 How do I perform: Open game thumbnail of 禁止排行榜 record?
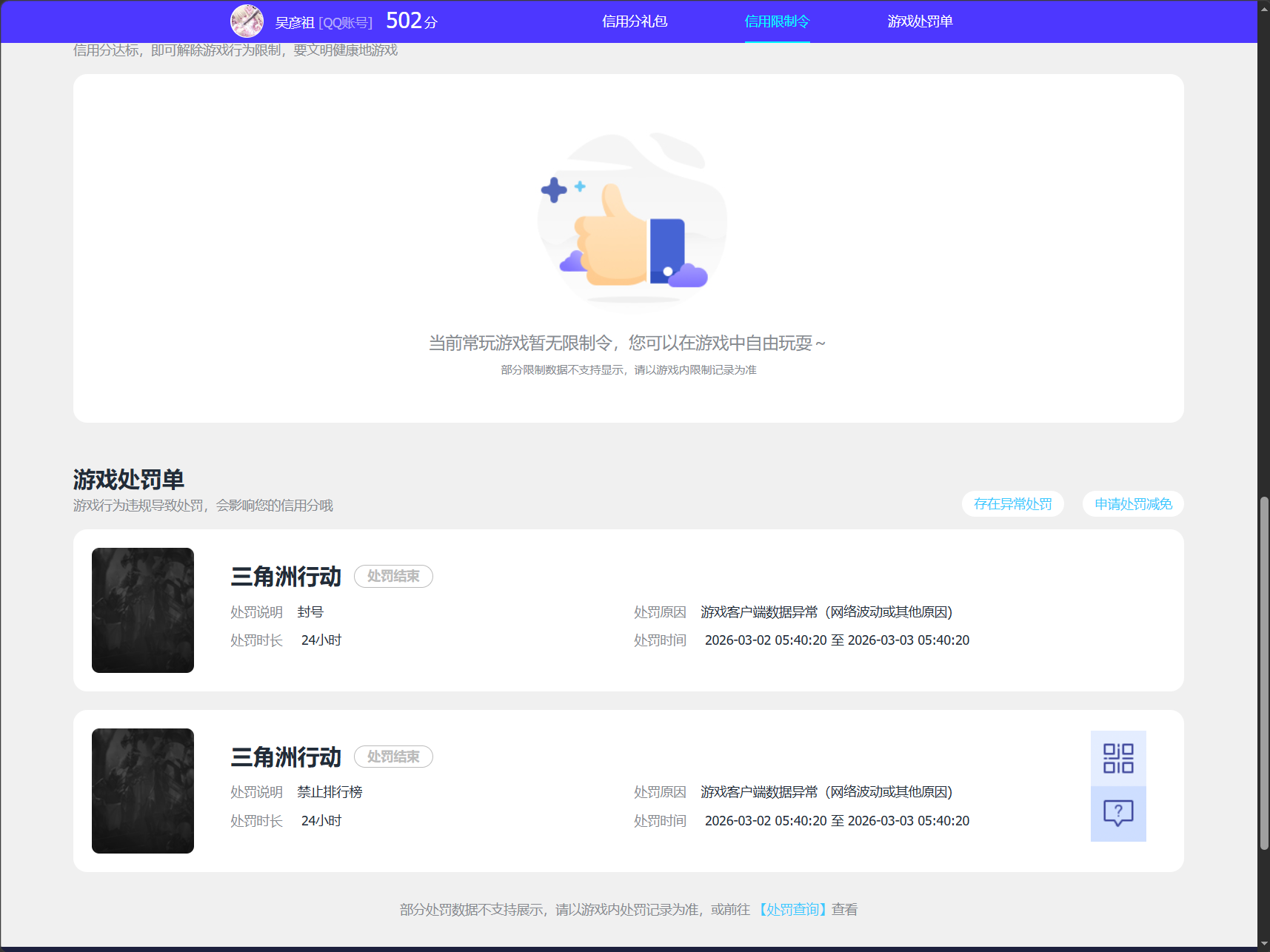pos(143,791)
